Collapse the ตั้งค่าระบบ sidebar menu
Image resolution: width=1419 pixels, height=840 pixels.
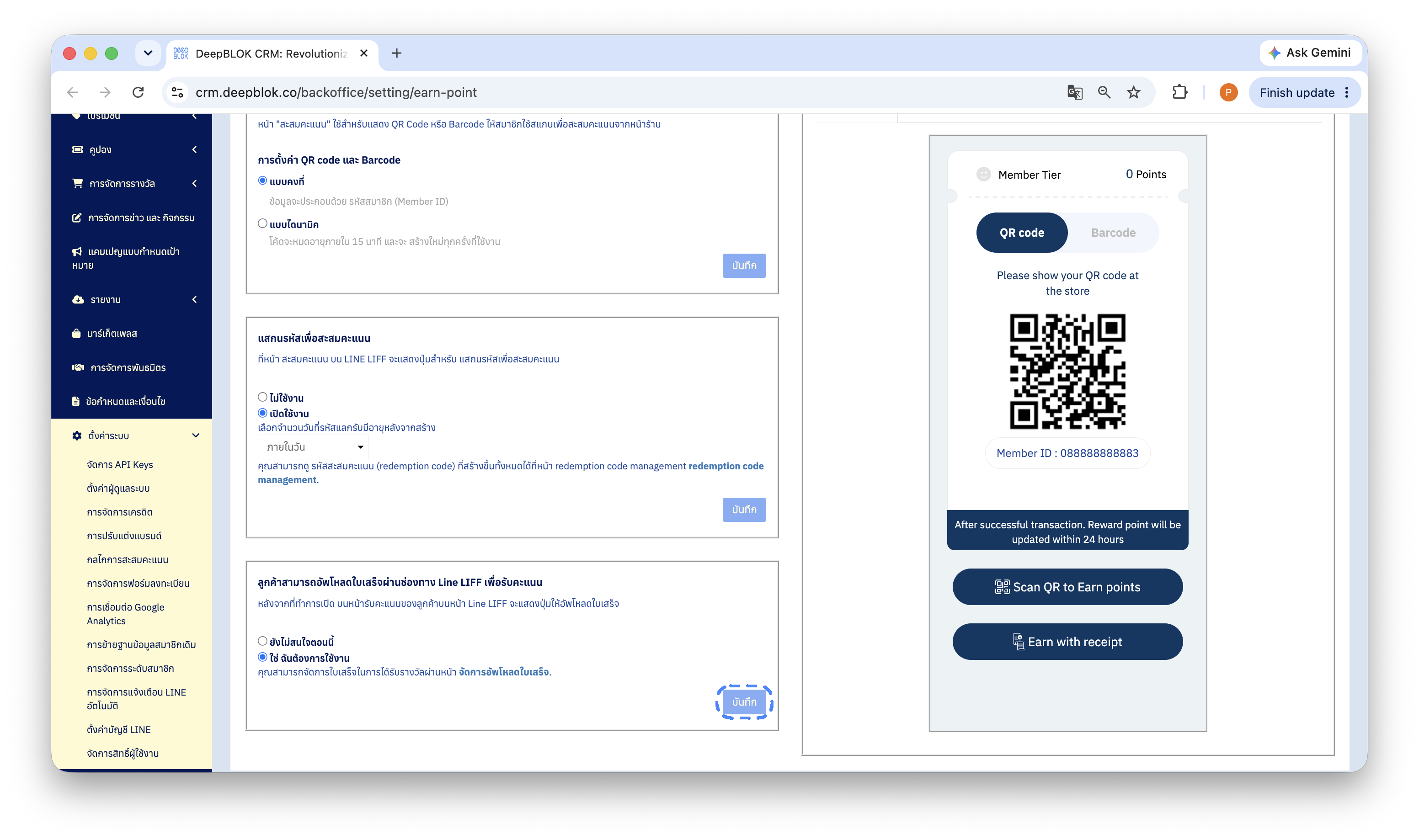tap(134, 435)
